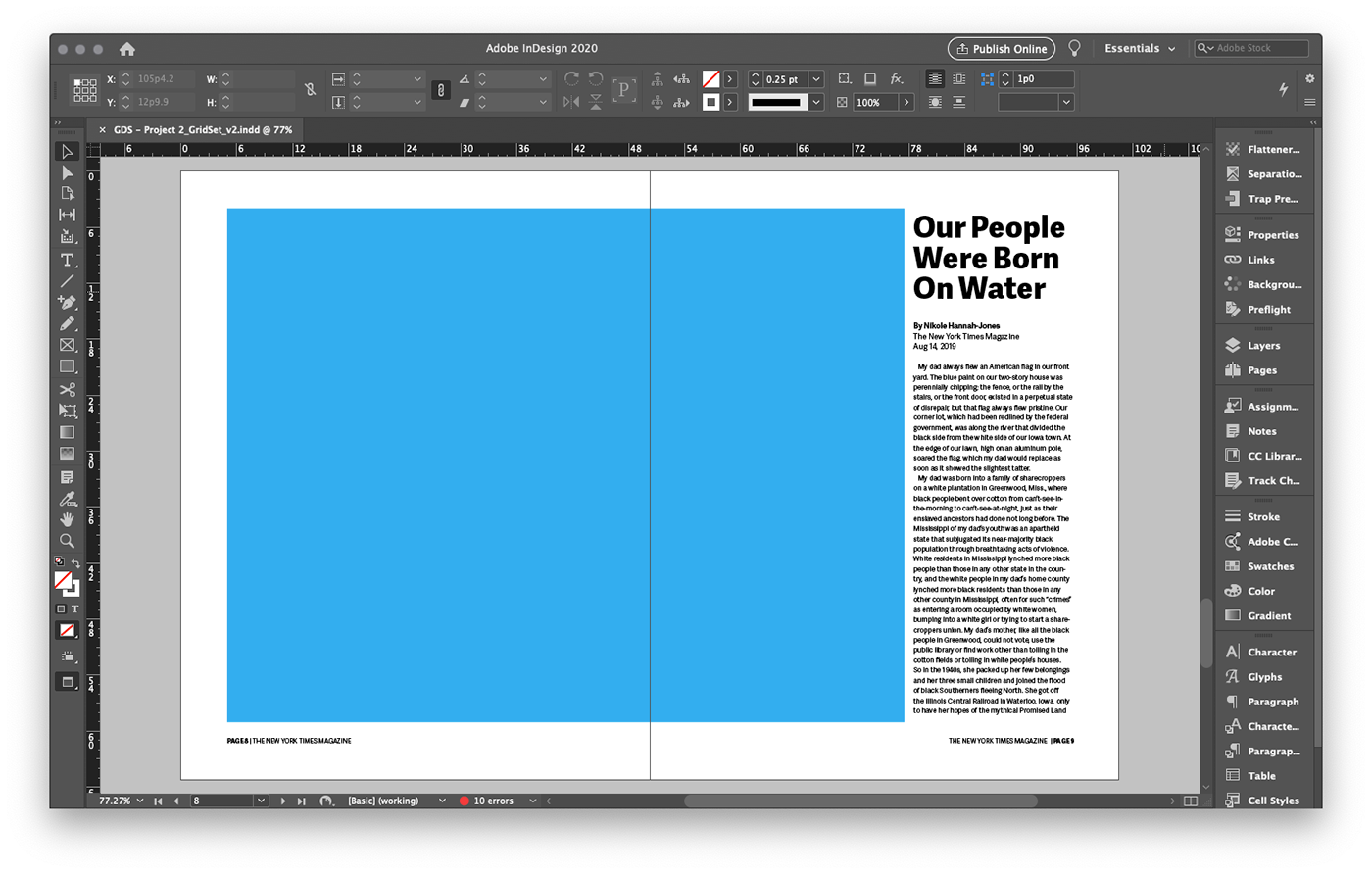The width and height of the screenshot is (1372, 874).
Task: Click the lightbulb learn icon
Action: click(1074, 48)
